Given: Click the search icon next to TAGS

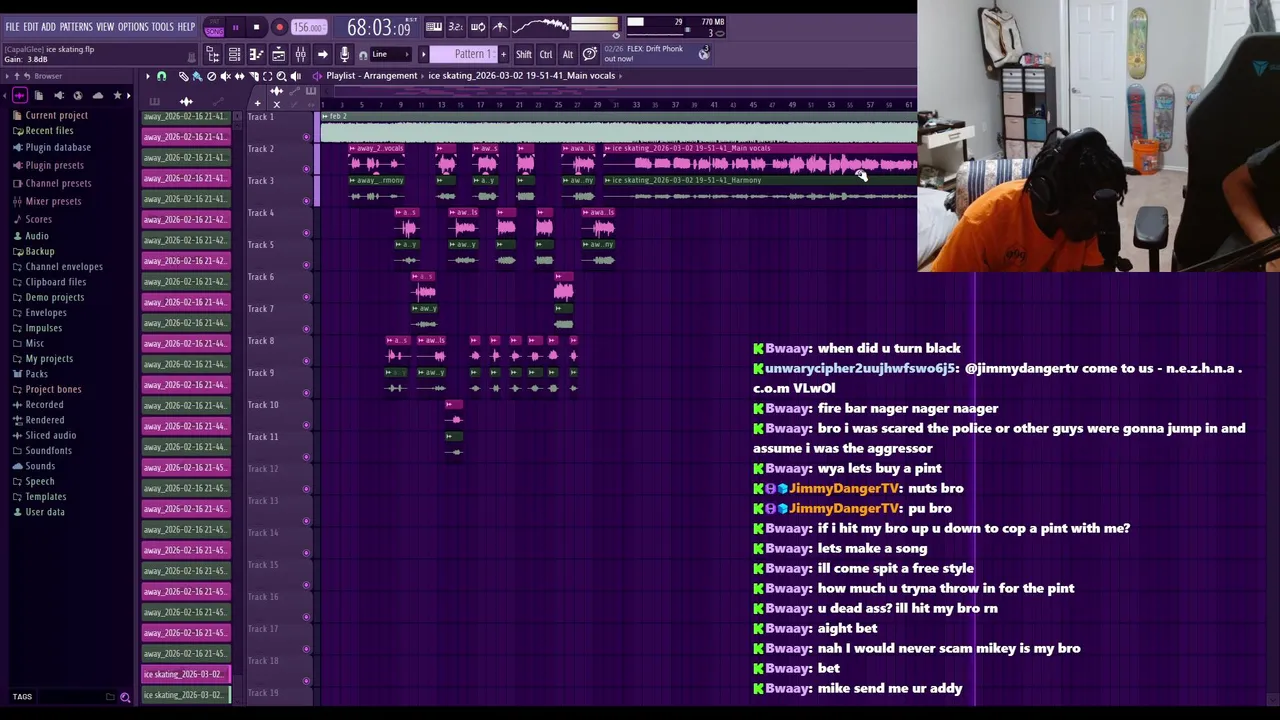Looking at the screenshot, I should pyautogui.click(x=125, y=697).
